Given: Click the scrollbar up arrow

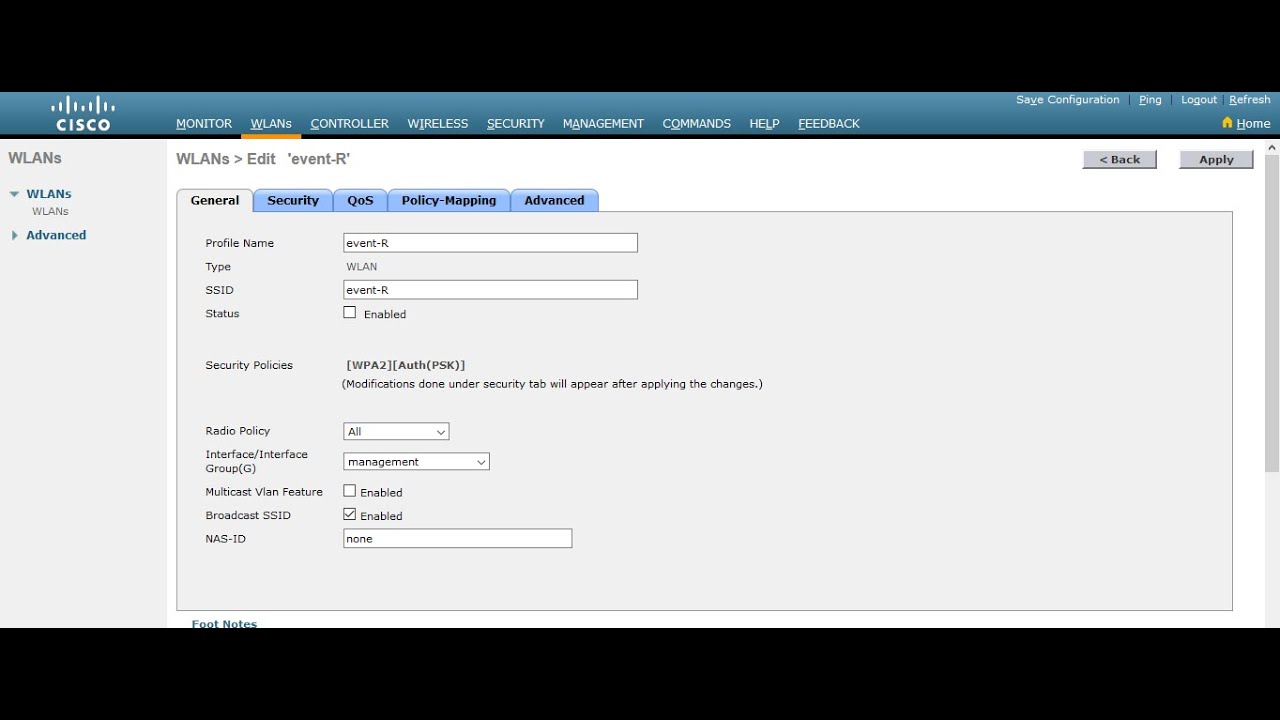Looking at the screenshot, I should pos(1272,147).
